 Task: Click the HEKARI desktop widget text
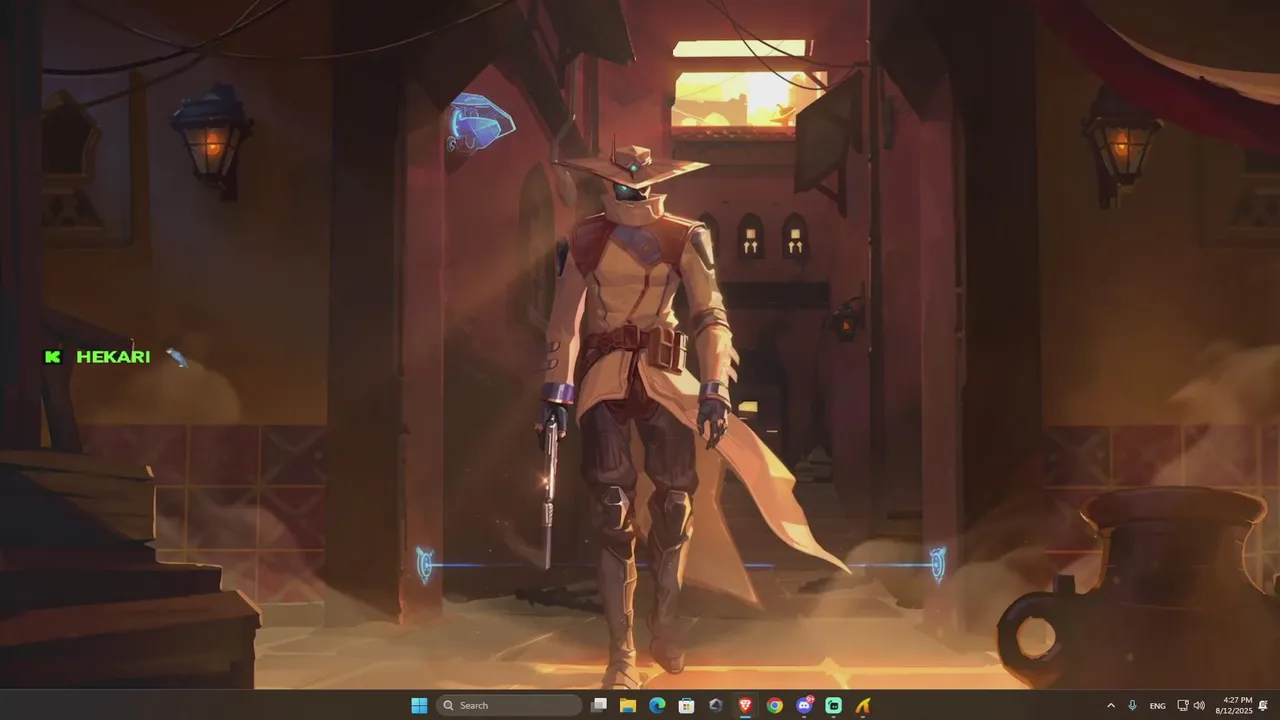click(113, 357)
